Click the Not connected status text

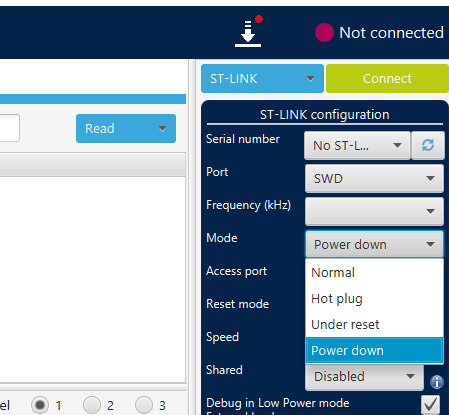point(391,33)
